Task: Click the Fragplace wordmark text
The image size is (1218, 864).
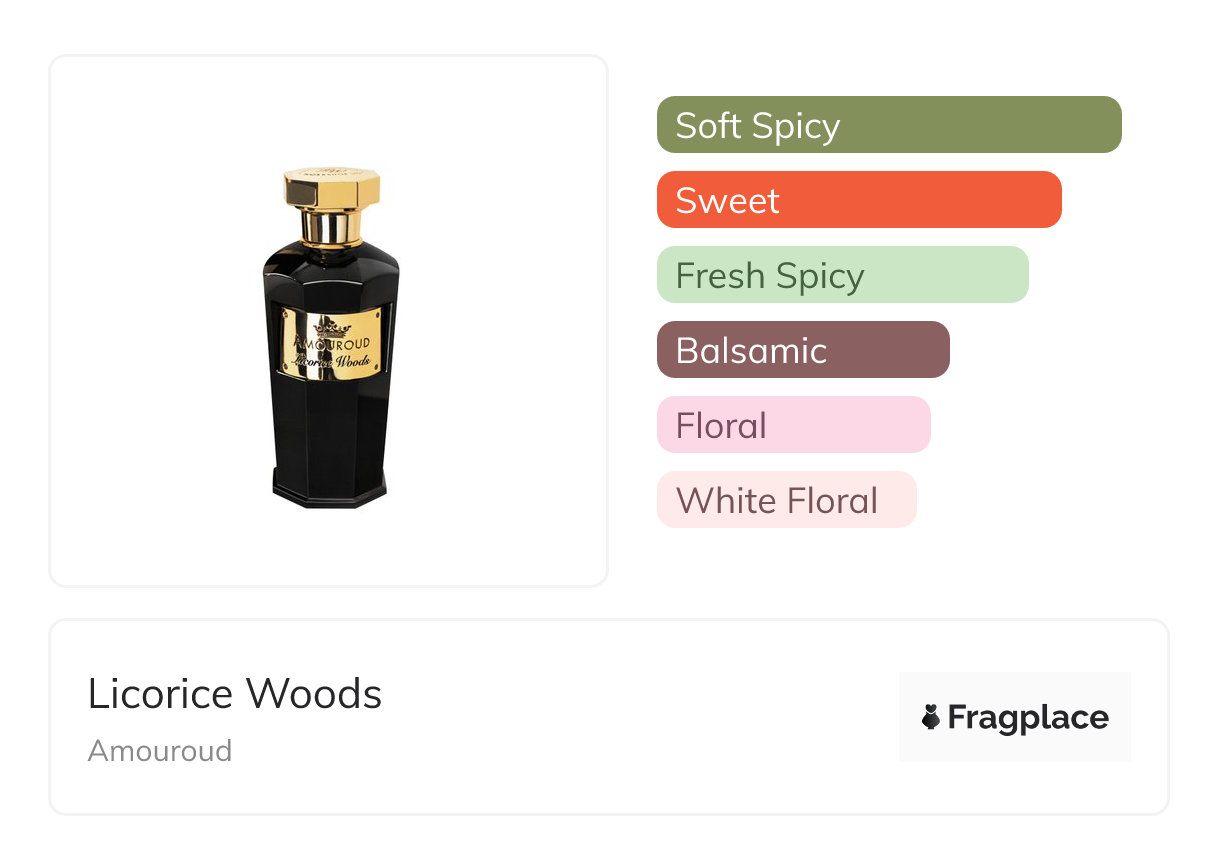Action: pyautogui.click(x=1028, y=717)
